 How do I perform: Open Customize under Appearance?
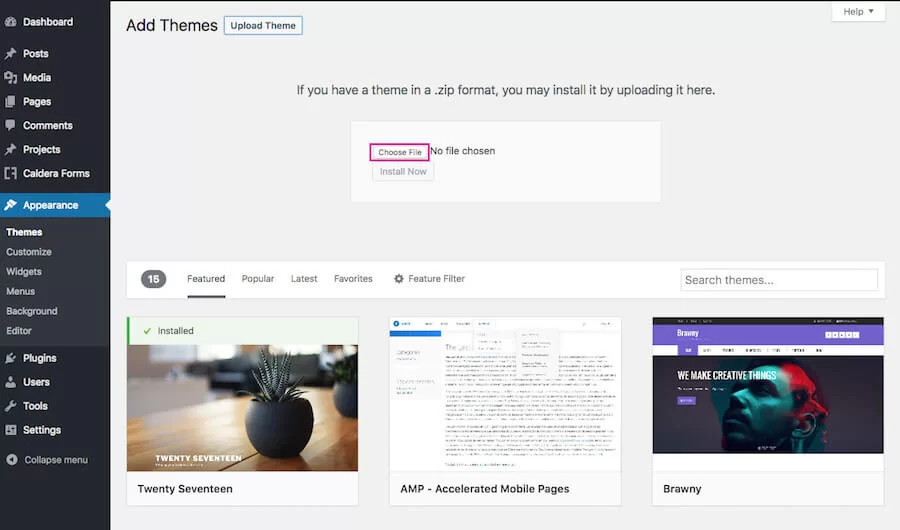(29, 252)
